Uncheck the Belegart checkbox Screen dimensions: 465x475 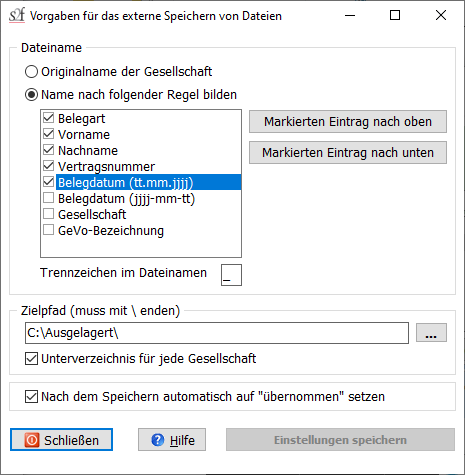(49, 118)
